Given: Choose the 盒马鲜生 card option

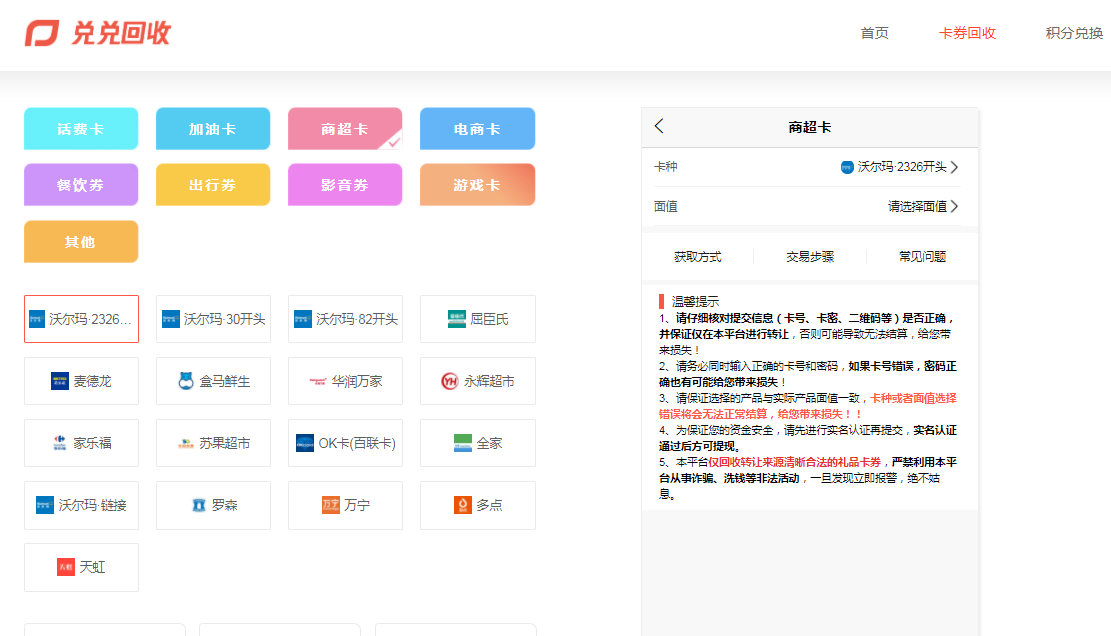Looking at the screenshot, I should (x=213, y=381).
